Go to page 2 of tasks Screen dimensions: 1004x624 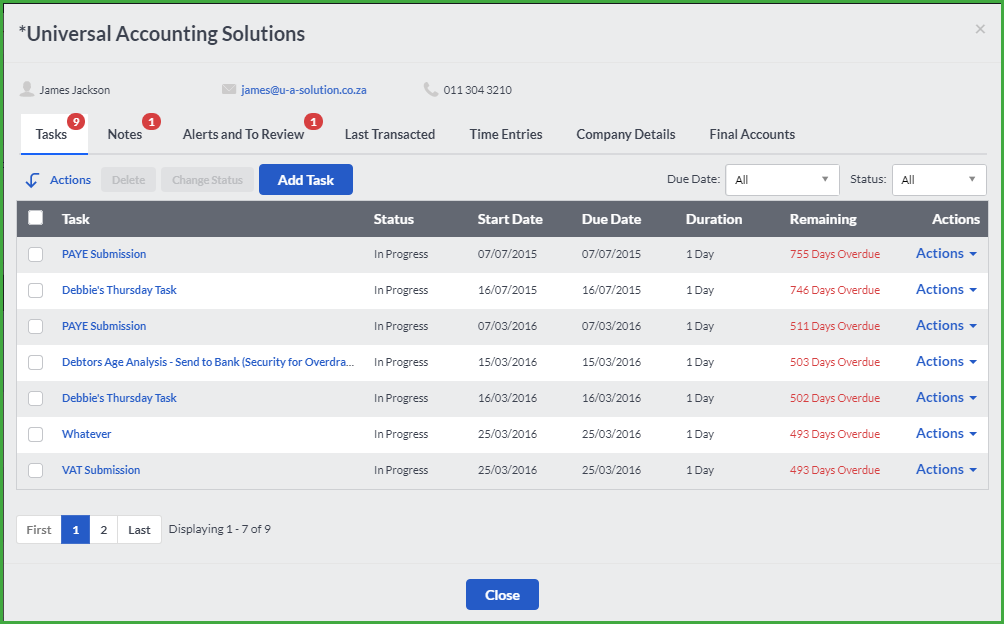point(104,529)
